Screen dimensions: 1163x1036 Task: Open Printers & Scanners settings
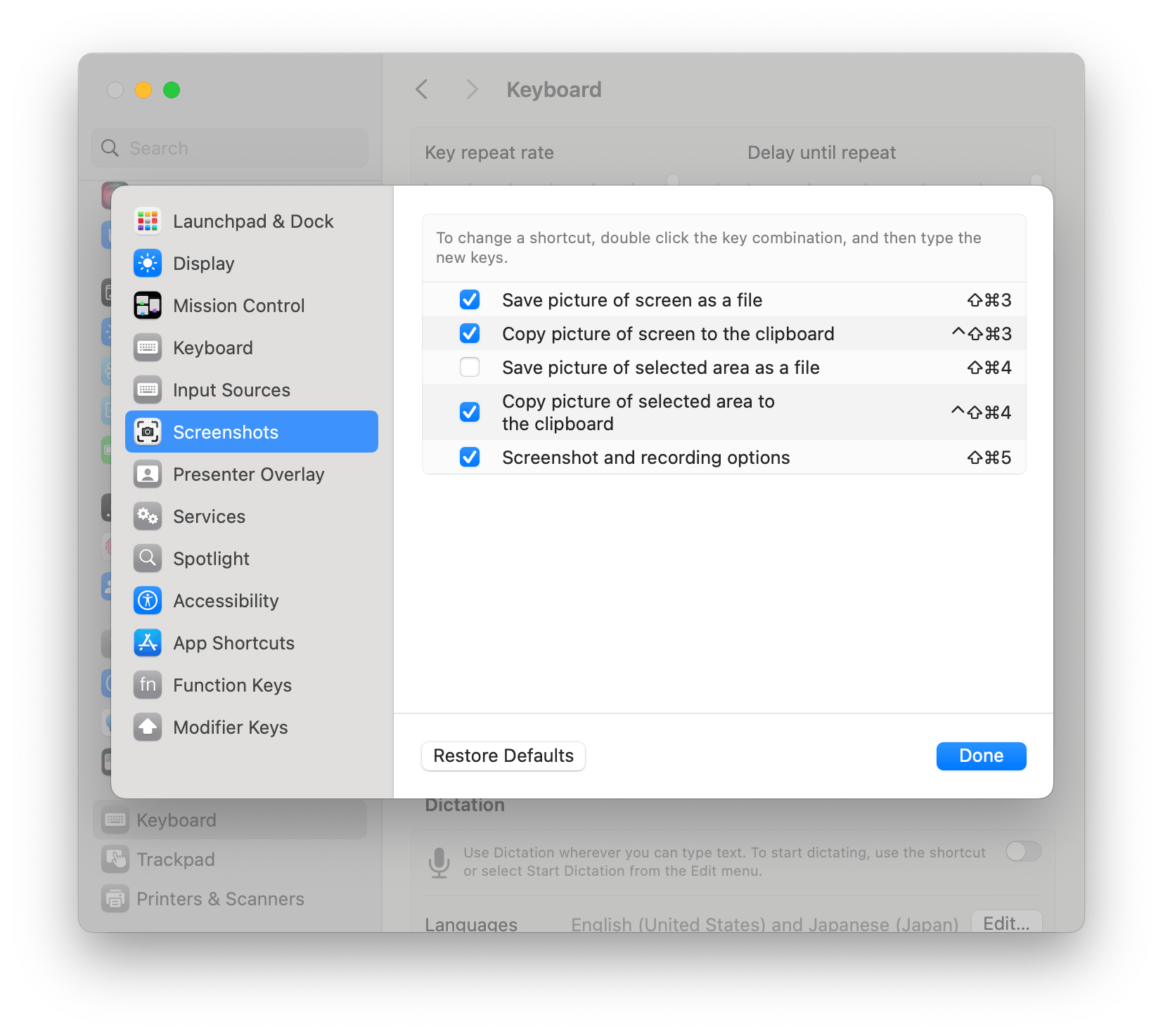pyautogui.click(x=219, y=898)
